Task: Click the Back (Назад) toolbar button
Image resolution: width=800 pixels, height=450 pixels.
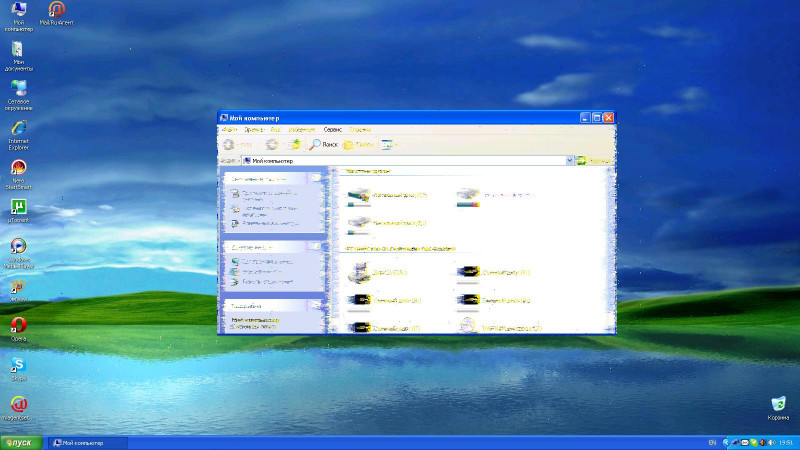Action: [x=238, y=145]
